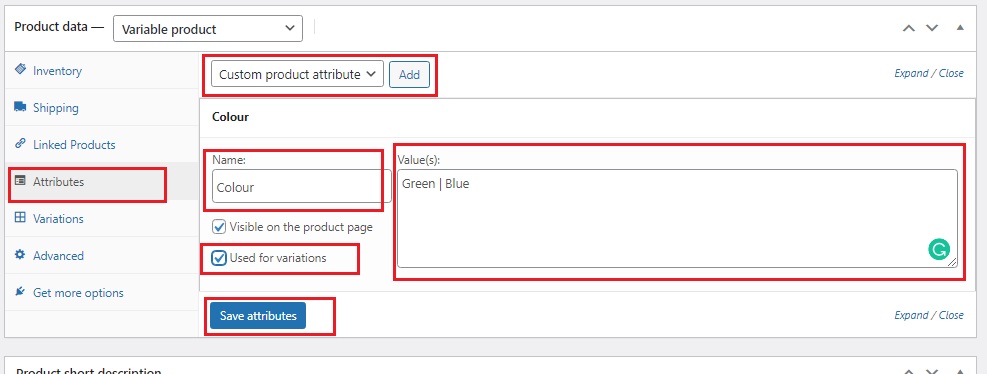The width and height of the screenshot is (987, 374).
Task: Click the Add attribute button
Action: tap(409, 74)
